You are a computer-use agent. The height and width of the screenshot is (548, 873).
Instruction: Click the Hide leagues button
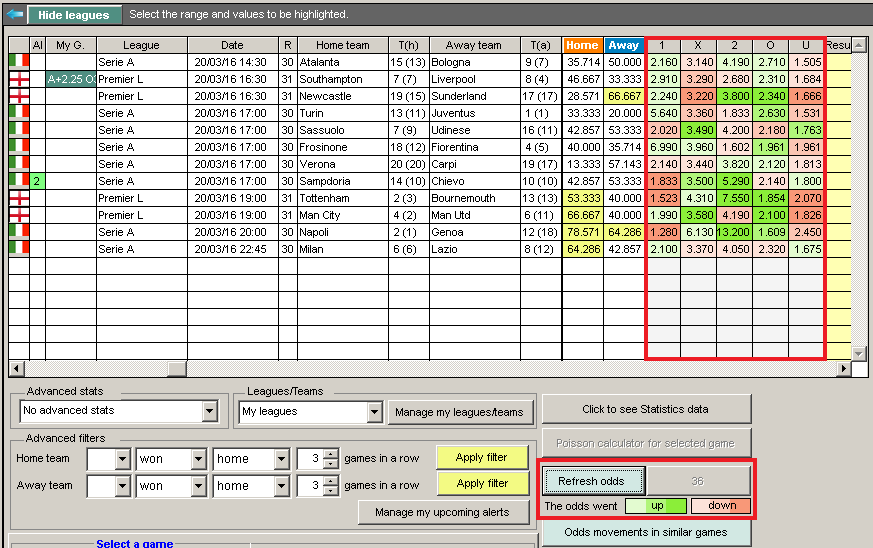(x=73, y=15)
